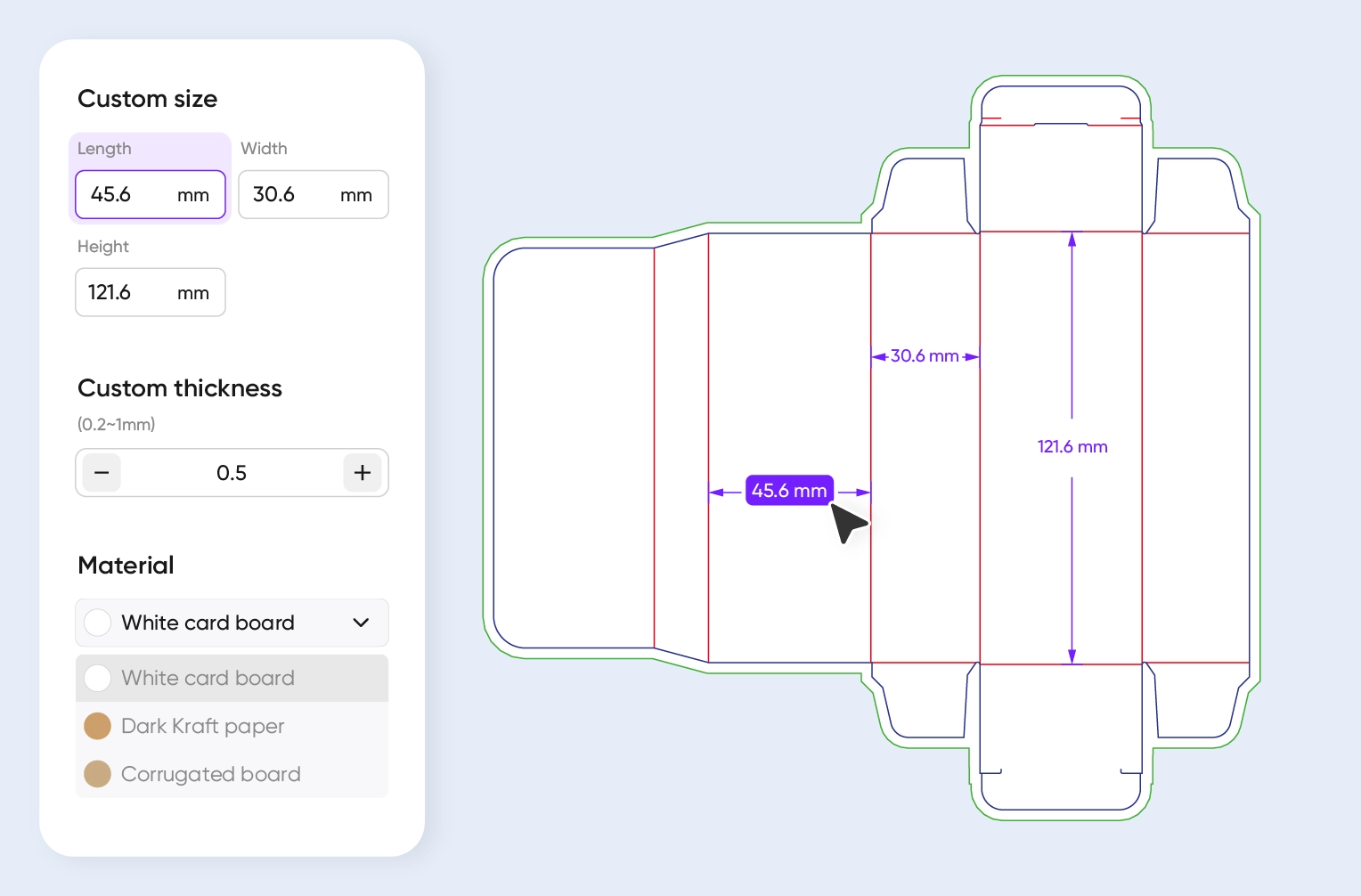Select the Corrugated board option
The width and height of the screenshot is (1361, 896).
point(211,774)
